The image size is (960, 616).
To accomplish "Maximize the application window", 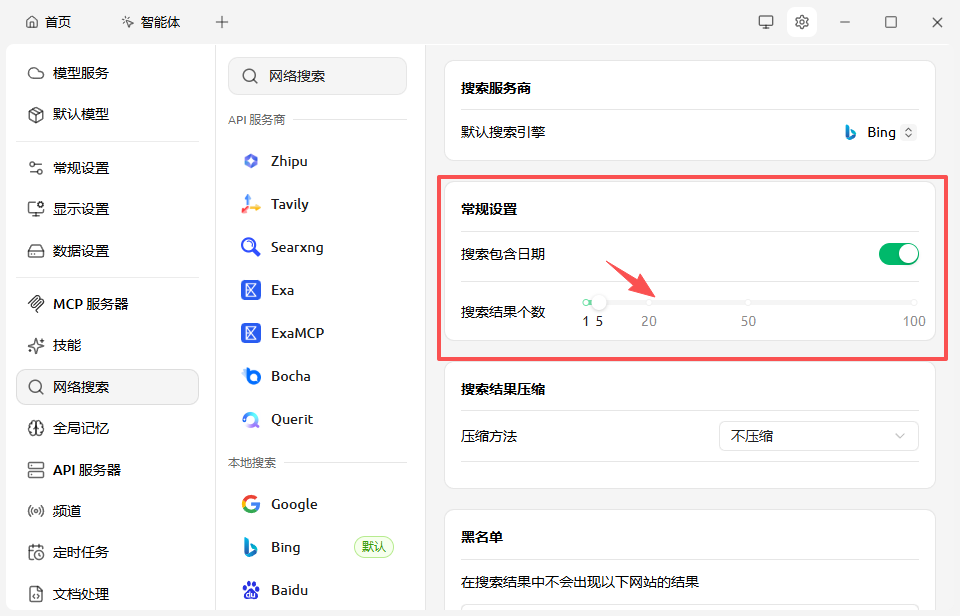I will click(891, 22).
